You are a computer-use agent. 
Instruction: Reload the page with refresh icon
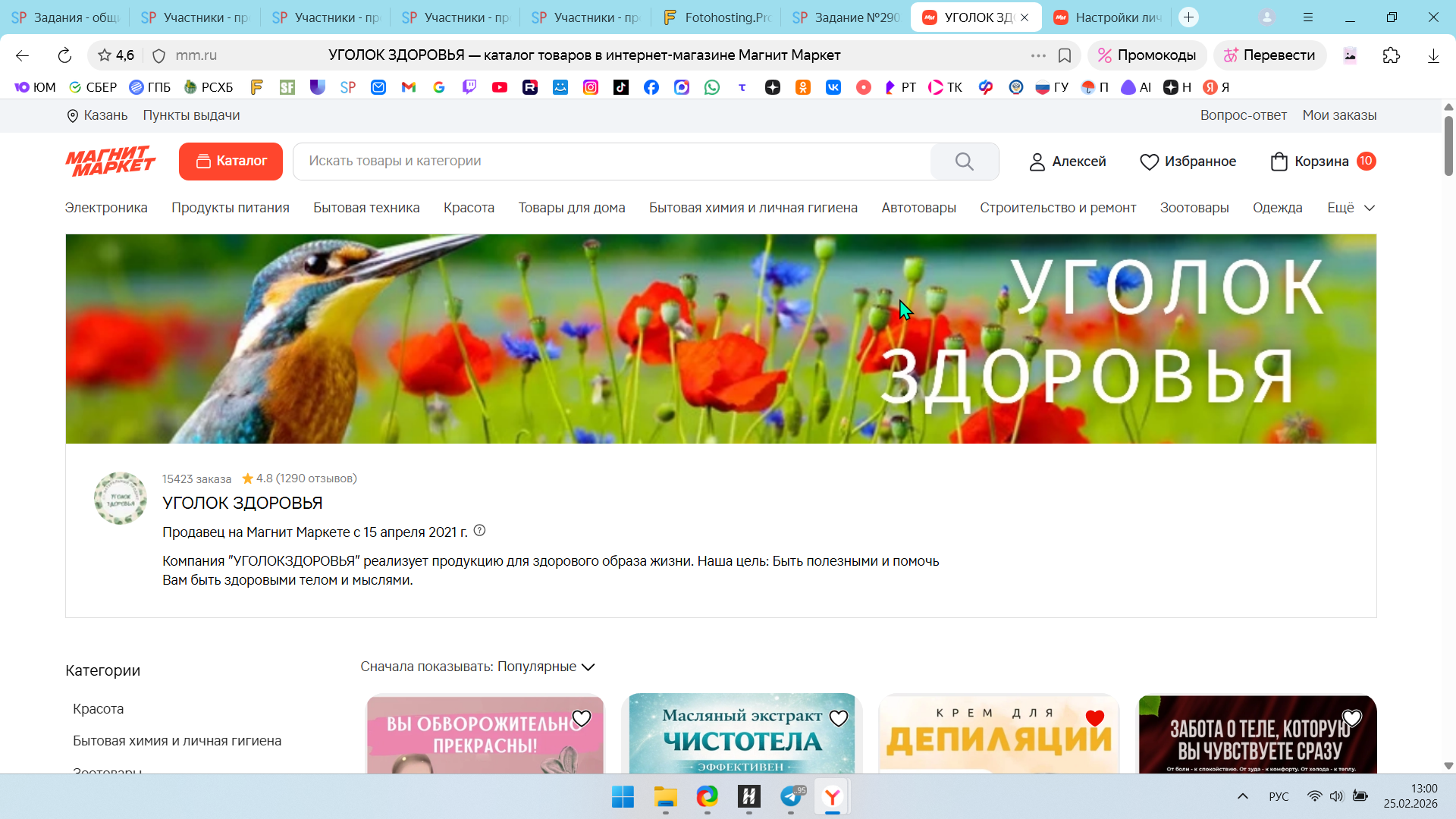64,55
